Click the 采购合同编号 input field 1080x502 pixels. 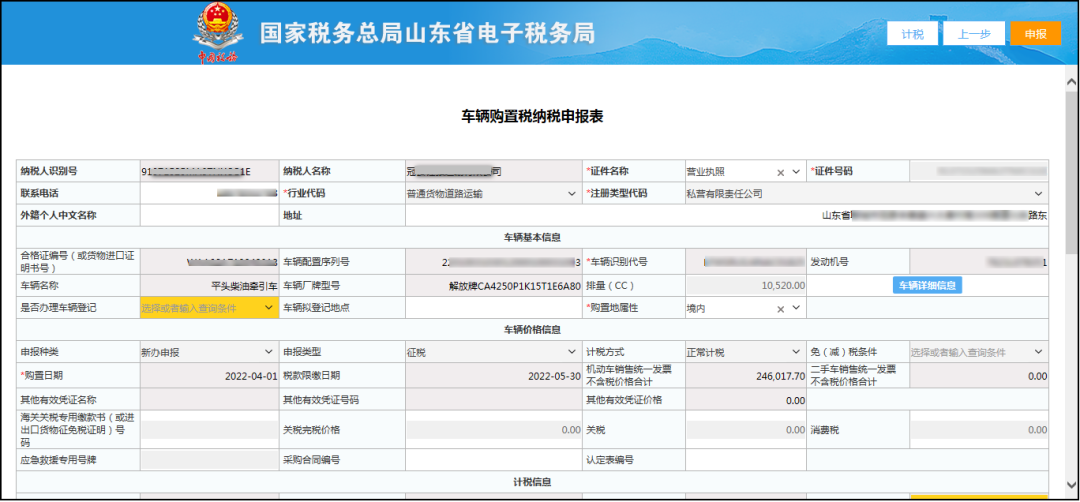(x=492, y=460)
